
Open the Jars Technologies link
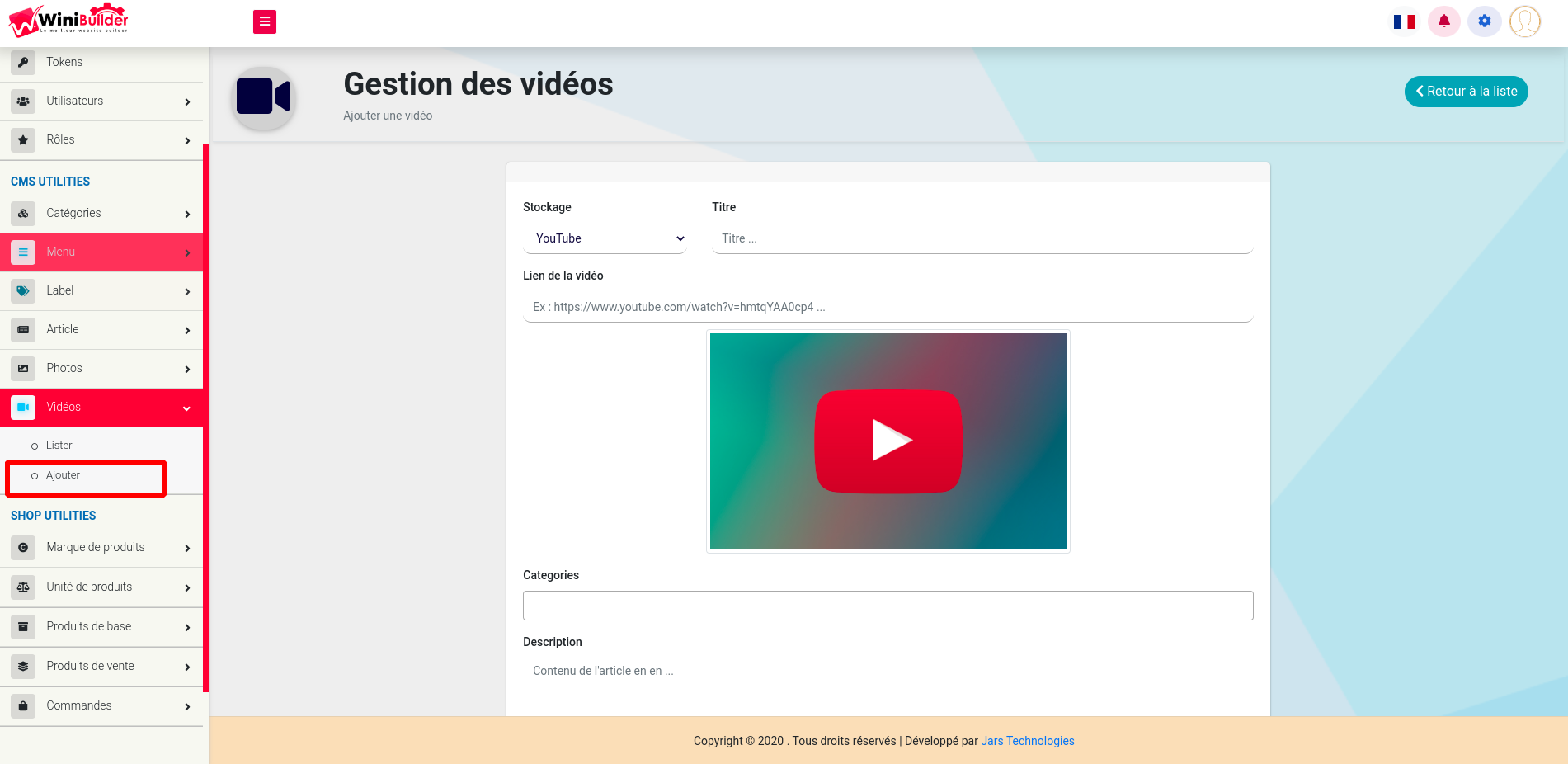(1028, 741)
